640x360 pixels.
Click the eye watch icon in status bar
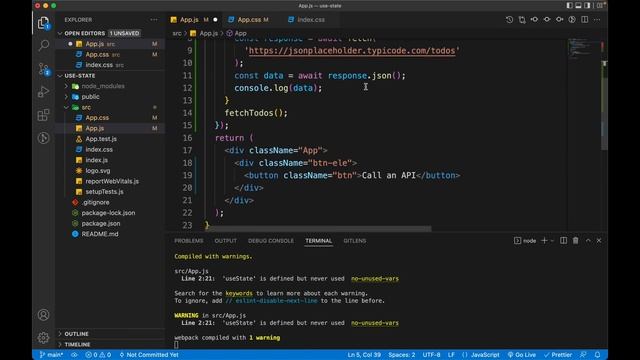(x=74, y=355)
